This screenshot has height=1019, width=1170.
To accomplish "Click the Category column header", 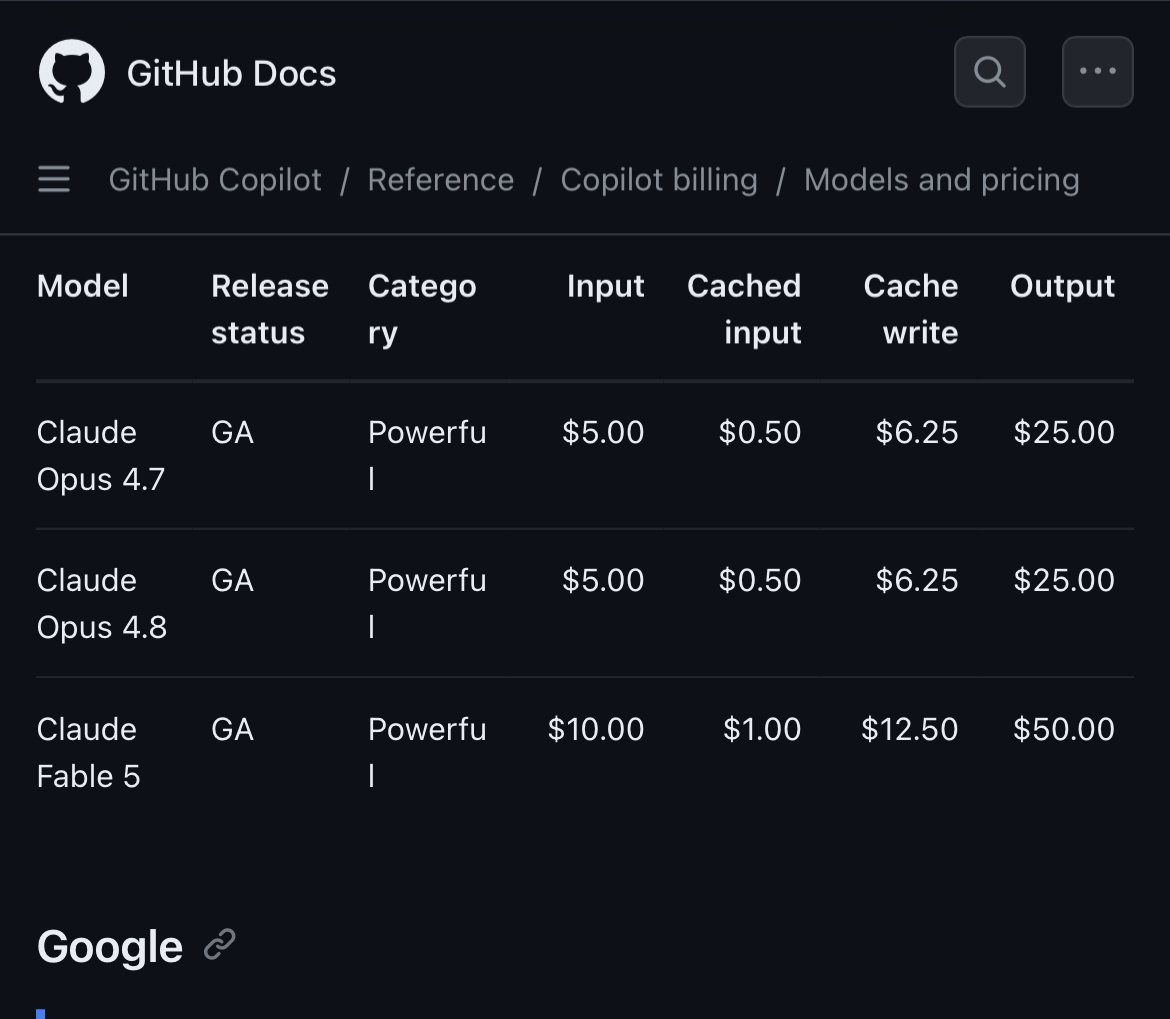I will point(422,309).
